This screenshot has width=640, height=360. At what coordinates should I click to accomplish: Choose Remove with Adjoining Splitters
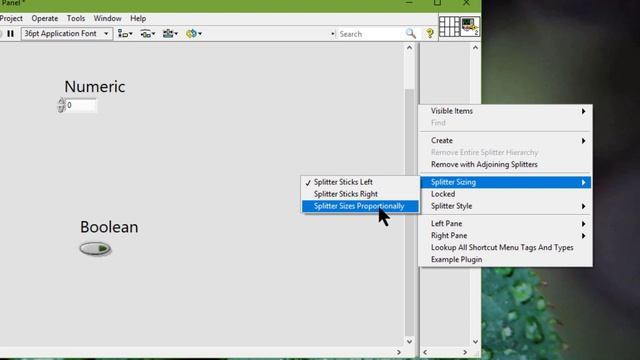point(506,164)
